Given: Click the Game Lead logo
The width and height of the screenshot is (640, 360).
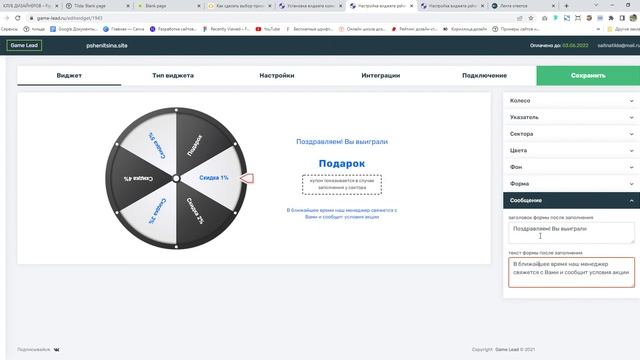Looking at the screenshot, I should (24, 45).
